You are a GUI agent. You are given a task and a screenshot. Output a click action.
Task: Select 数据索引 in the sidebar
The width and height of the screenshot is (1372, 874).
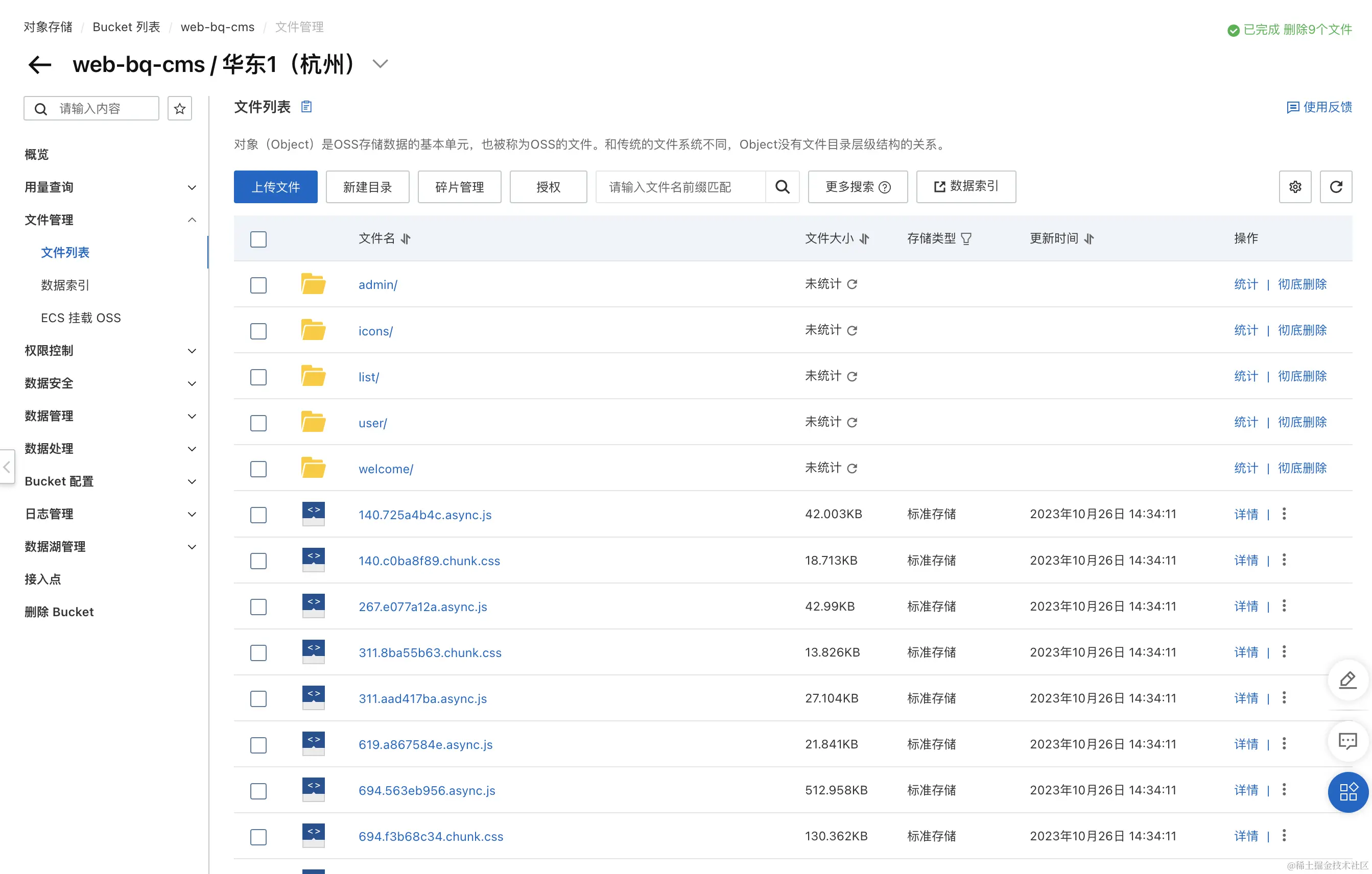pyautogui.click(x=65, y=285)
